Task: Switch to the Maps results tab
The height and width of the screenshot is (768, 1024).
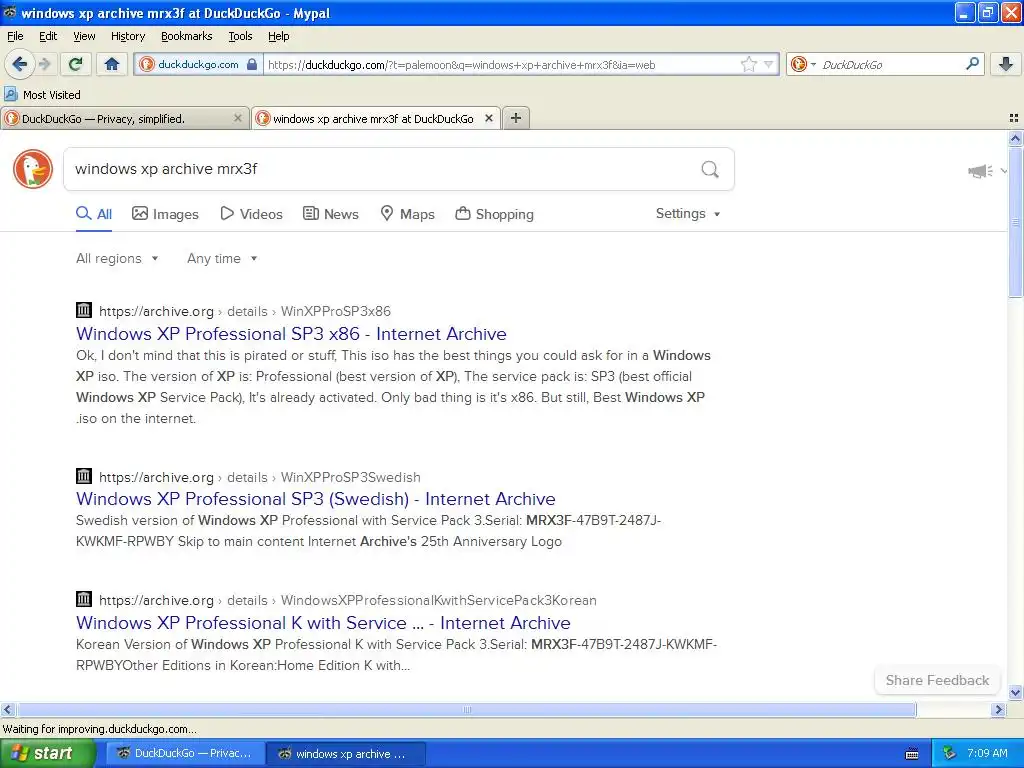Action: (408, 214)
